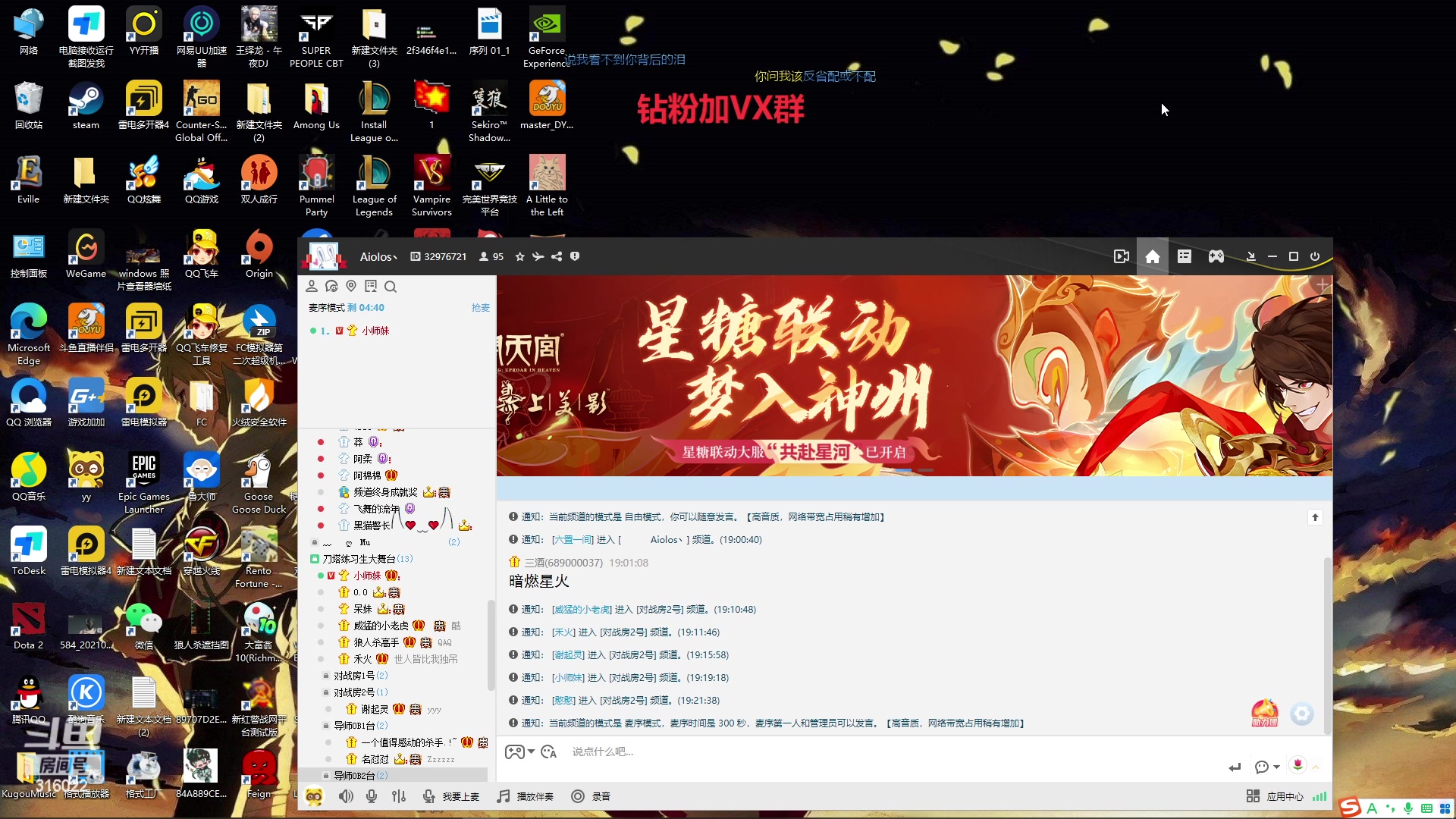The width and height of the screenshot is (1456, 819).
Task: Click 小师妹 in the mic queue list
Action: point(375,331)
